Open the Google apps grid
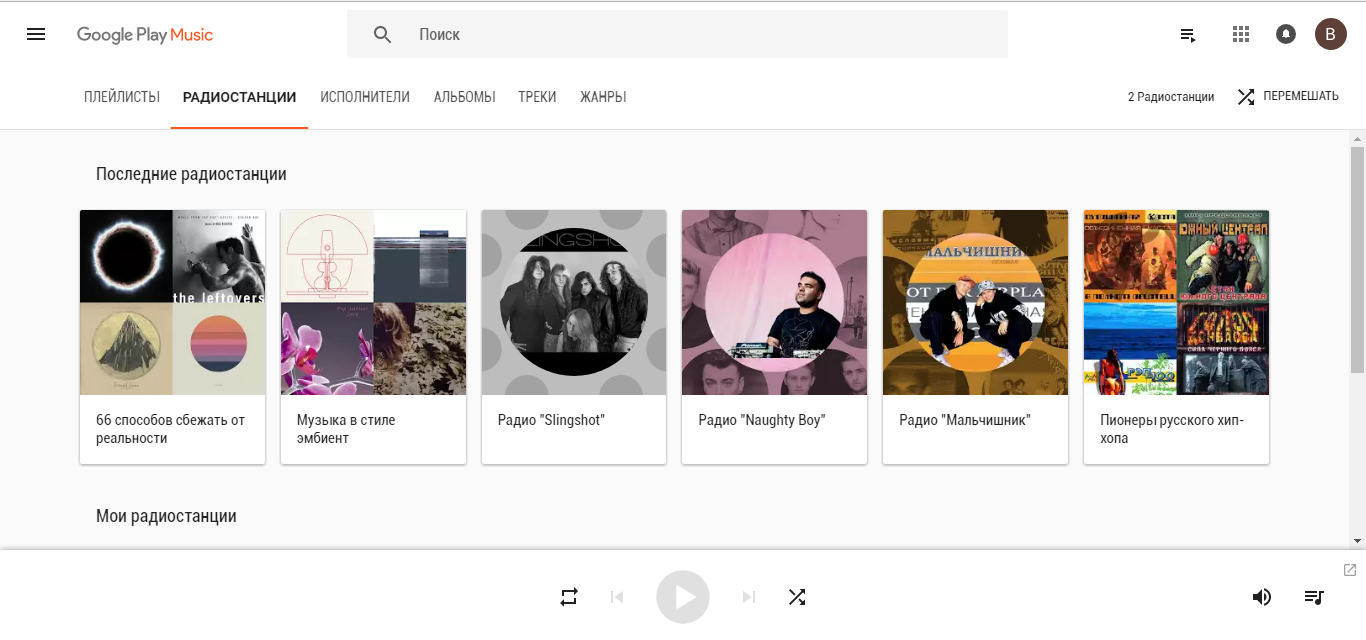 [1241, 34]
